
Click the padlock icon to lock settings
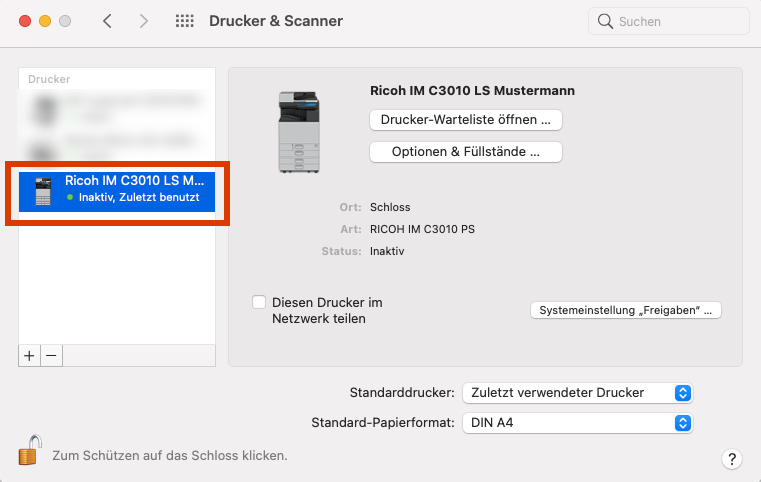coord(30,450)
